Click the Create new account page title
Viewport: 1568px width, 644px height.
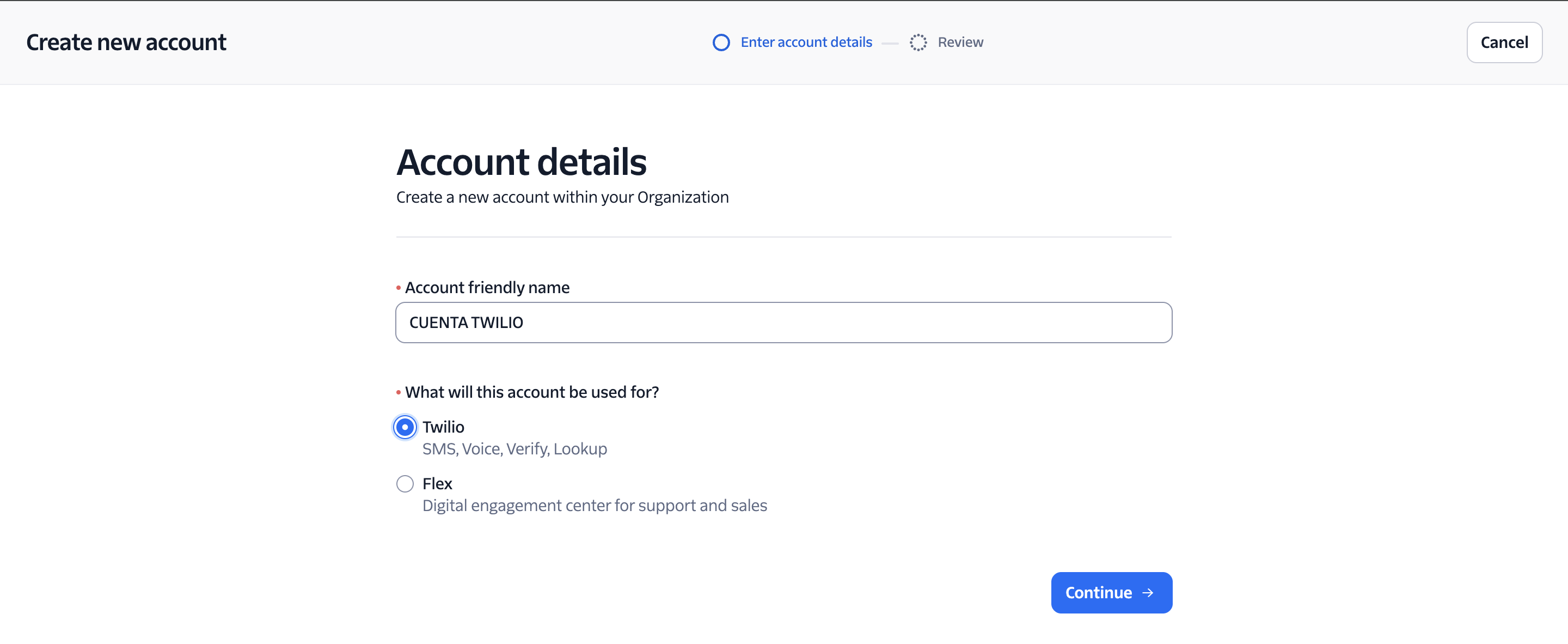pyautogui.click(x=126, y=42)
